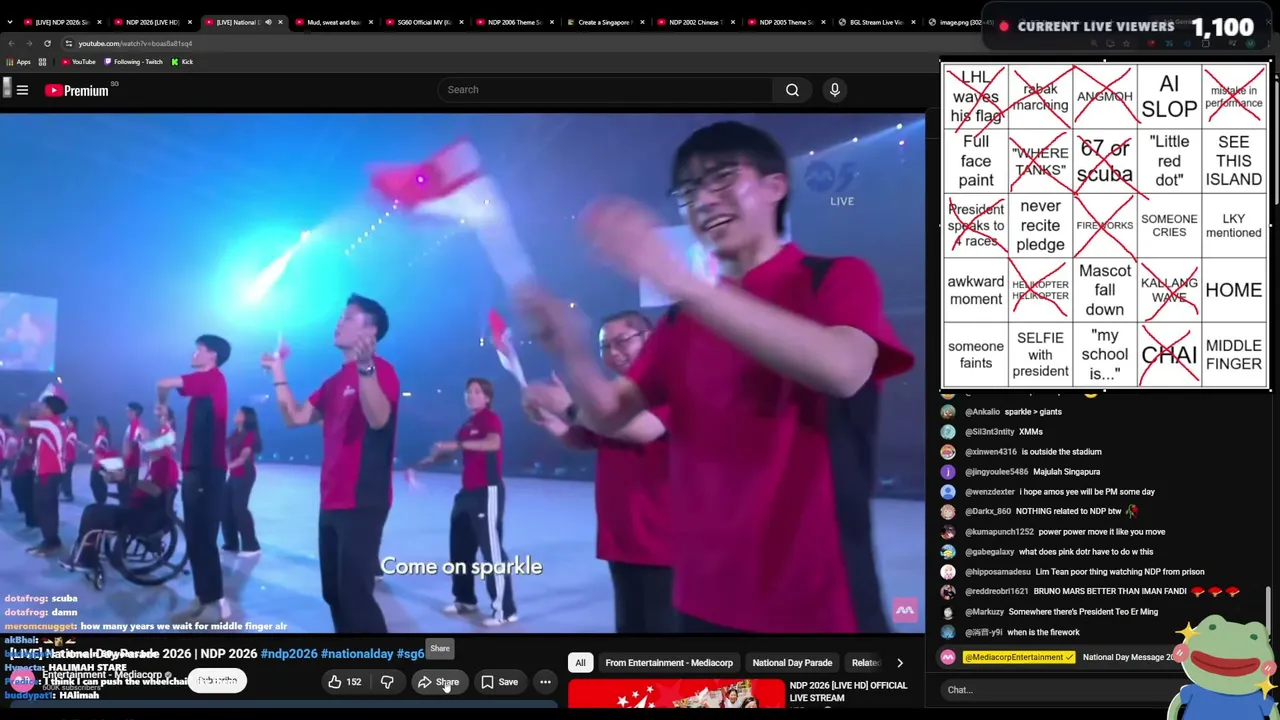Click the 'Little red dot' bingo square
Viewport: 1280px width, 720px height.
point(1169,161)
